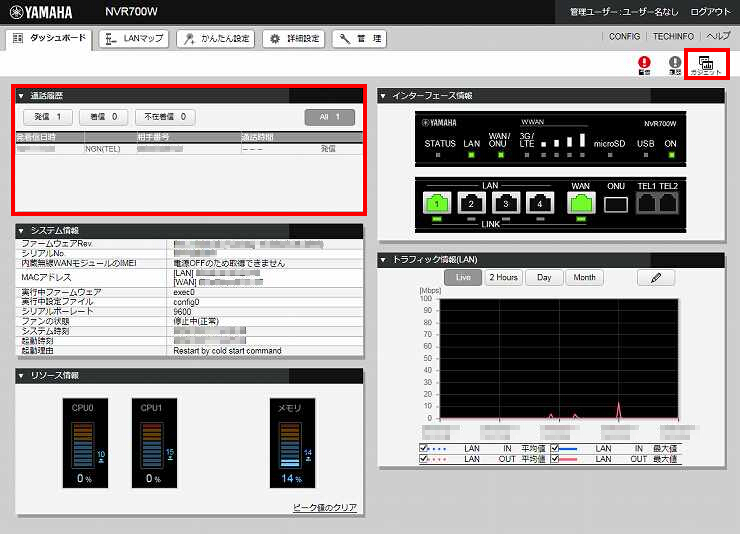Click the MACアドレス row label
This screenshot has height=534, width=740.
point(46,277)
